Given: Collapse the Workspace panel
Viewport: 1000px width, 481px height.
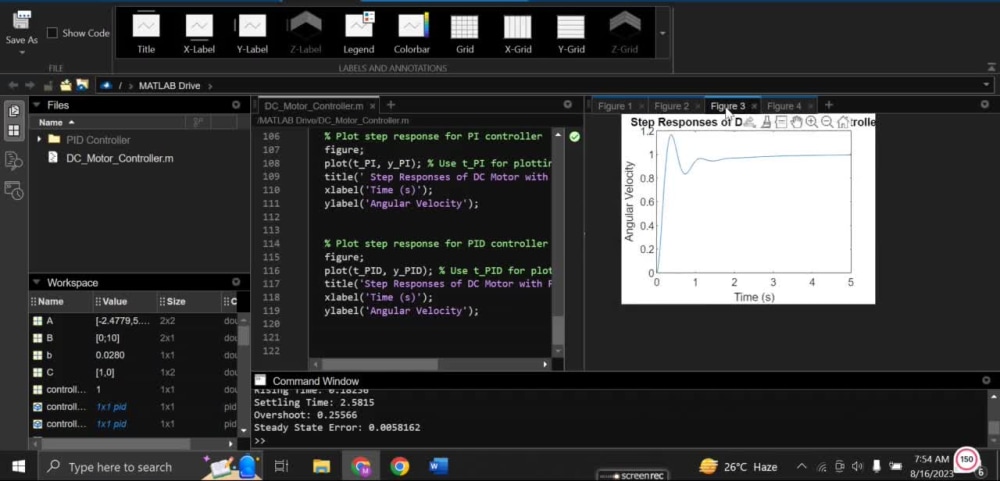Looking at the screenshot, I should pos(36,283).
